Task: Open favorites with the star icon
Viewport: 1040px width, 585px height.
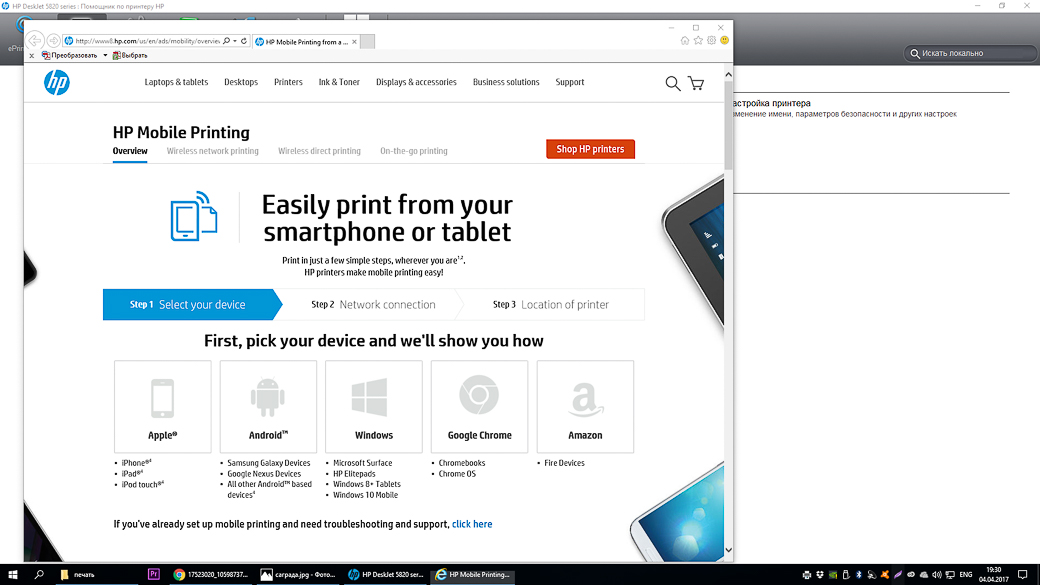Action: point(698,40)
